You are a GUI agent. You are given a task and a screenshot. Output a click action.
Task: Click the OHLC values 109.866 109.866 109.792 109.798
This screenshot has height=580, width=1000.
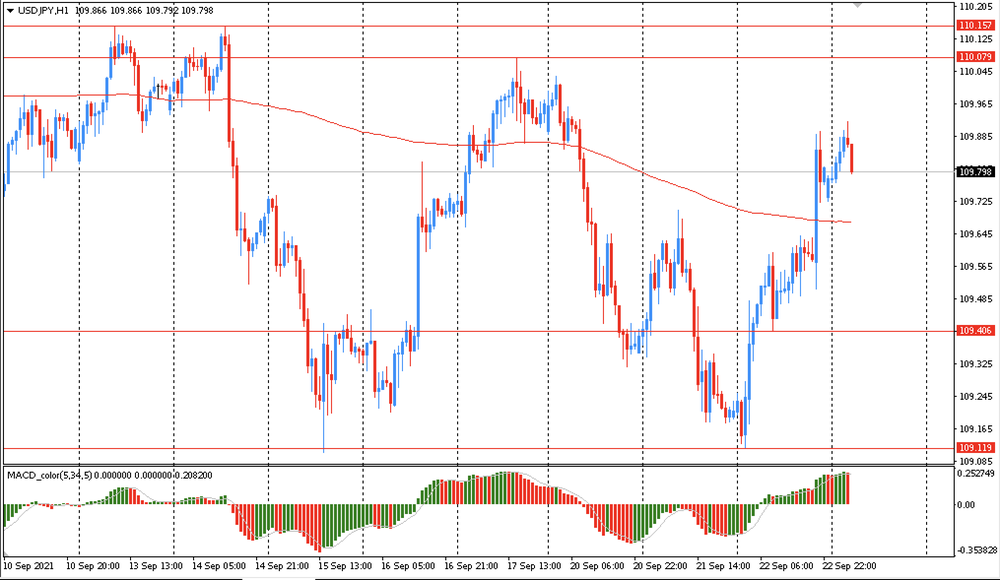[144, 11]
